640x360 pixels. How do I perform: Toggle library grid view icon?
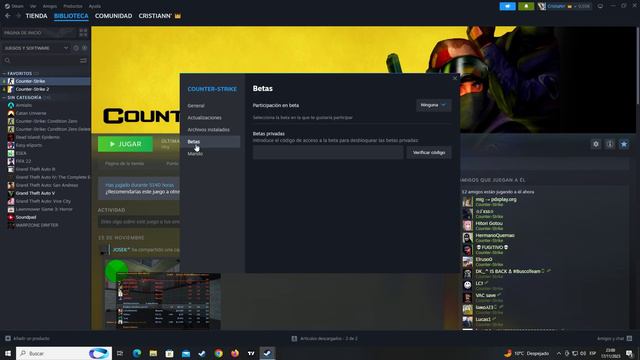pyautogui.click(x=83, y=33)
